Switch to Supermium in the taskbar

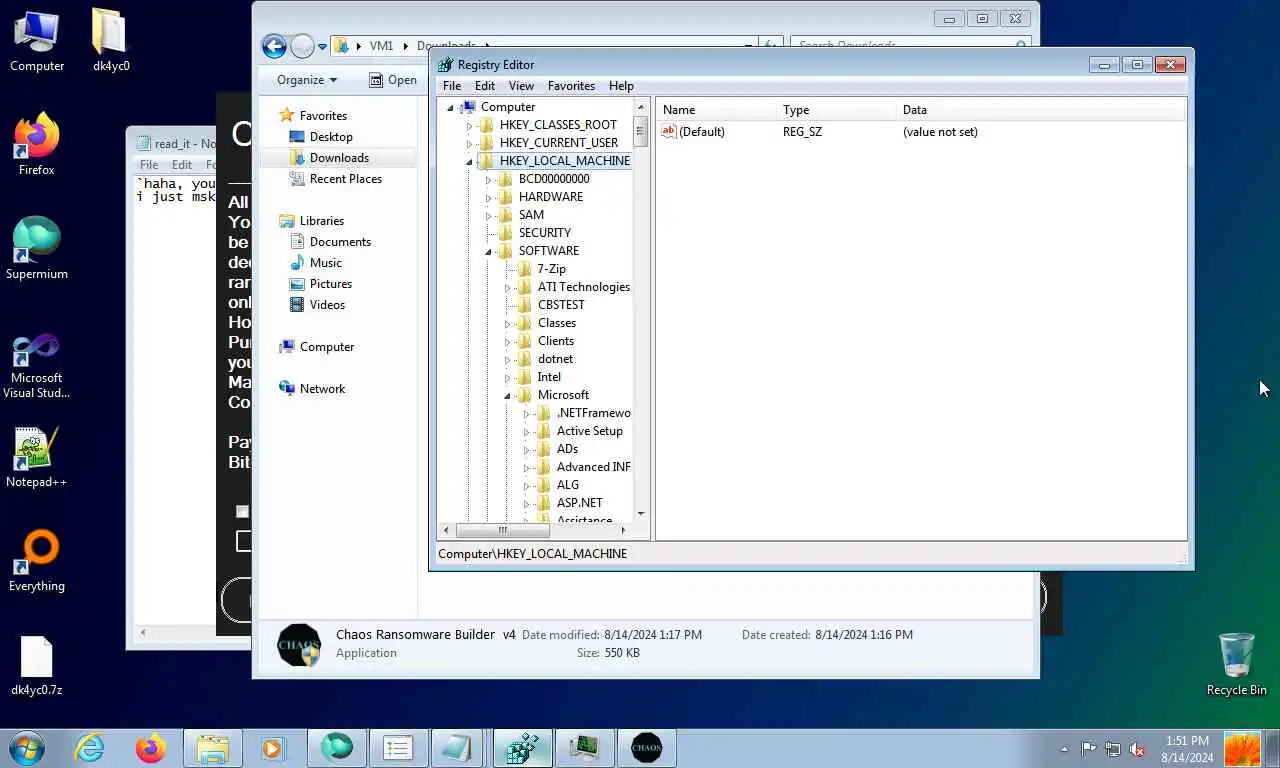337,748
